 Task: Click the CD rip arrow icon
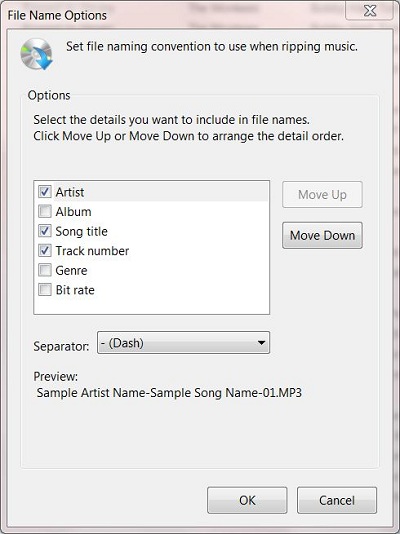point(37,54)
